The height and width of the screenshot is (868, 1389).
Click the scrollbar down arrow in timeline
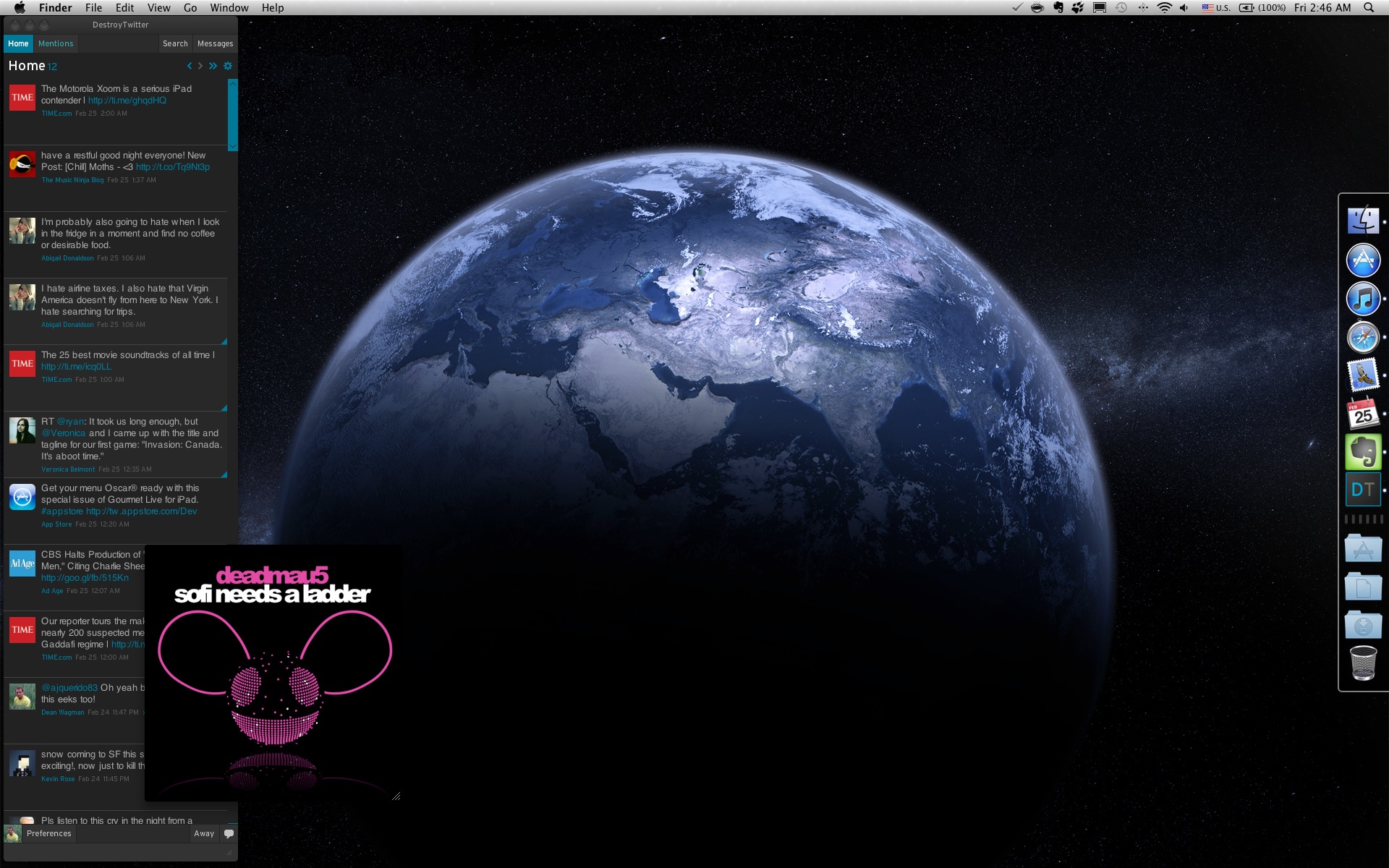(x=233, y=147)
